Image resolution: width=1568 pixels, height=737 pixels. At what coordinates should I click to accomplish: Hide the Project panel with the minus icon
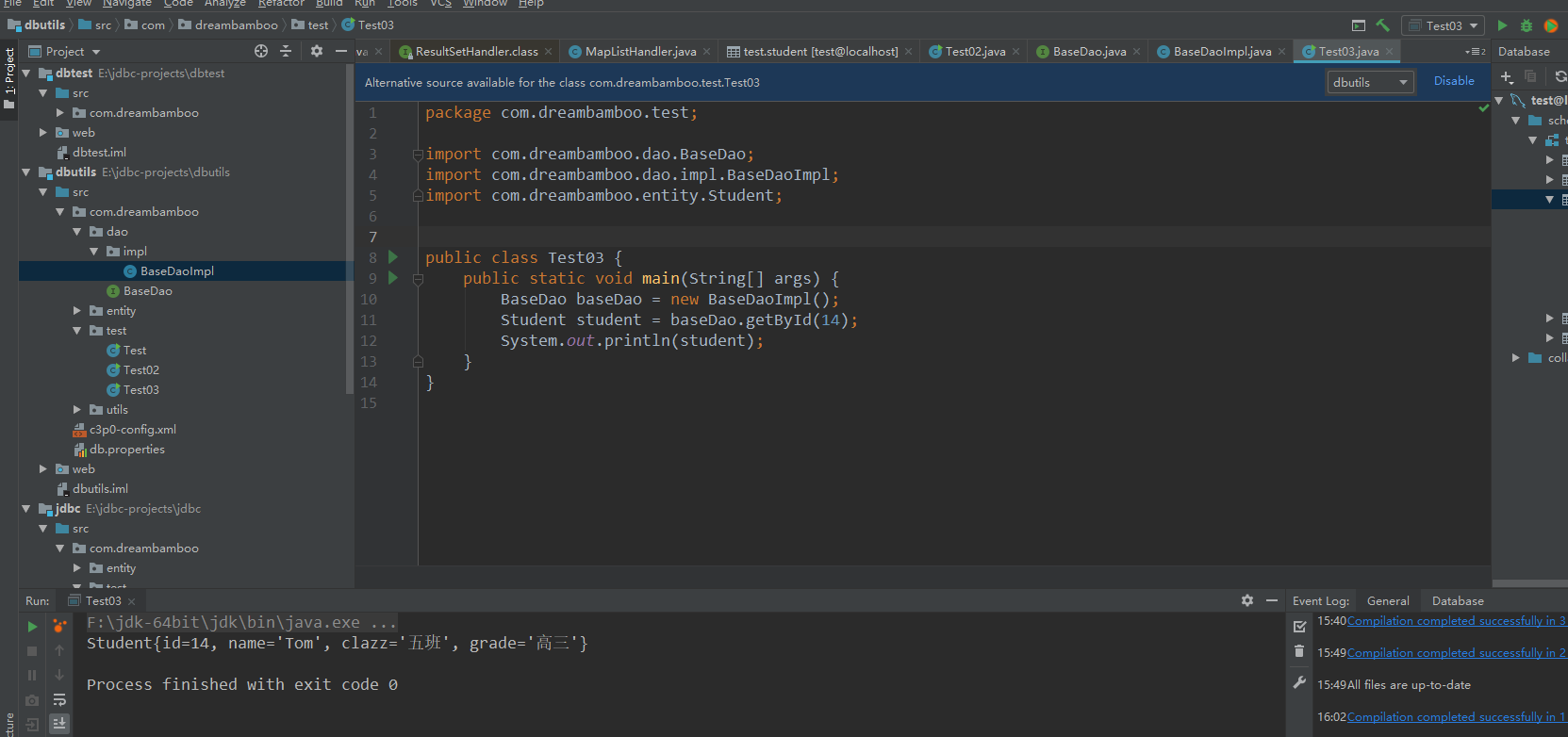pyautogui.click(x=341, y=51)
